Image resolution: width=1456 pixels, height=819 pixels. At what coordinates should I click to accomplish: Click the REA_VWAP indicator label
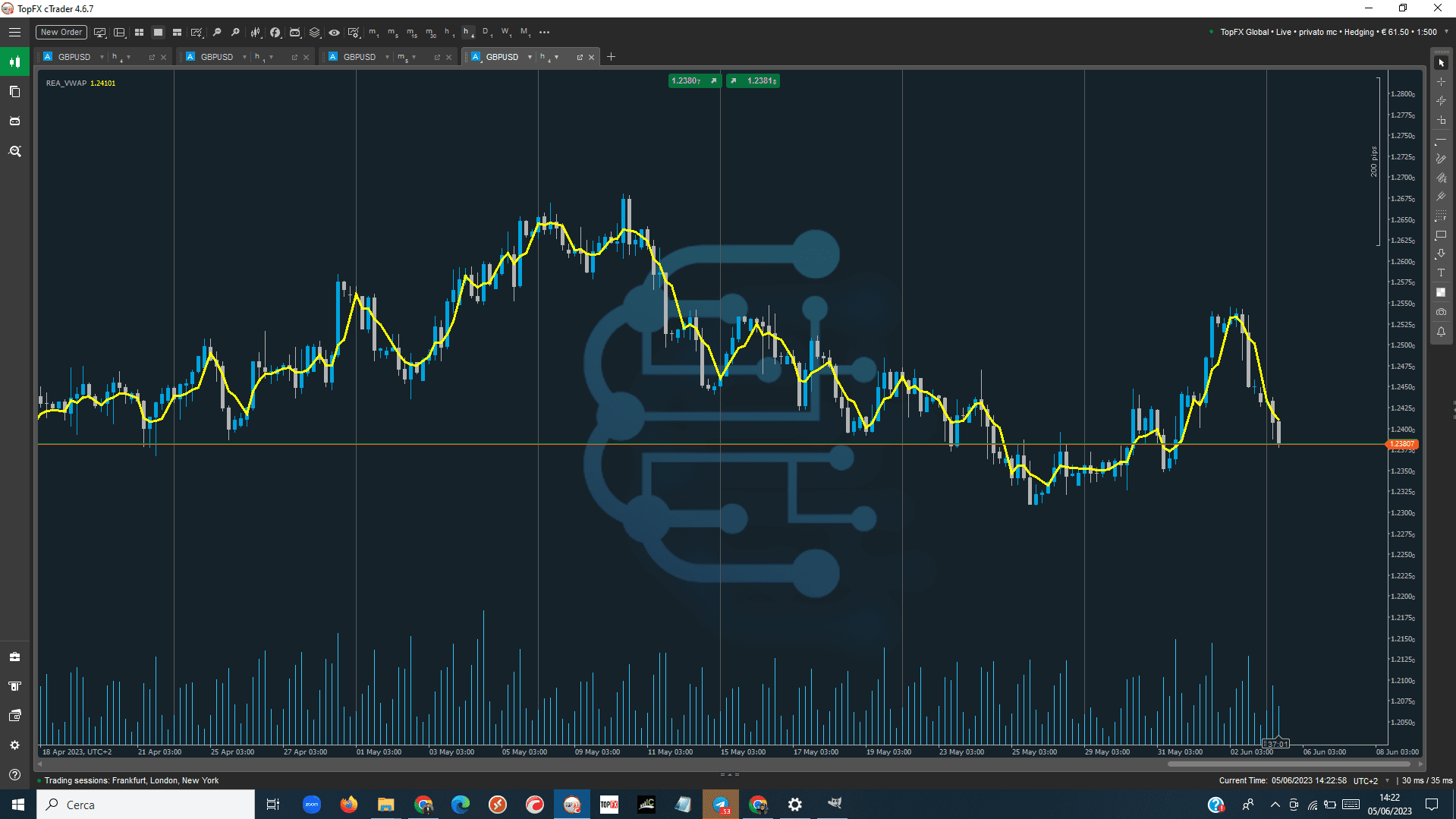[66, 83]
